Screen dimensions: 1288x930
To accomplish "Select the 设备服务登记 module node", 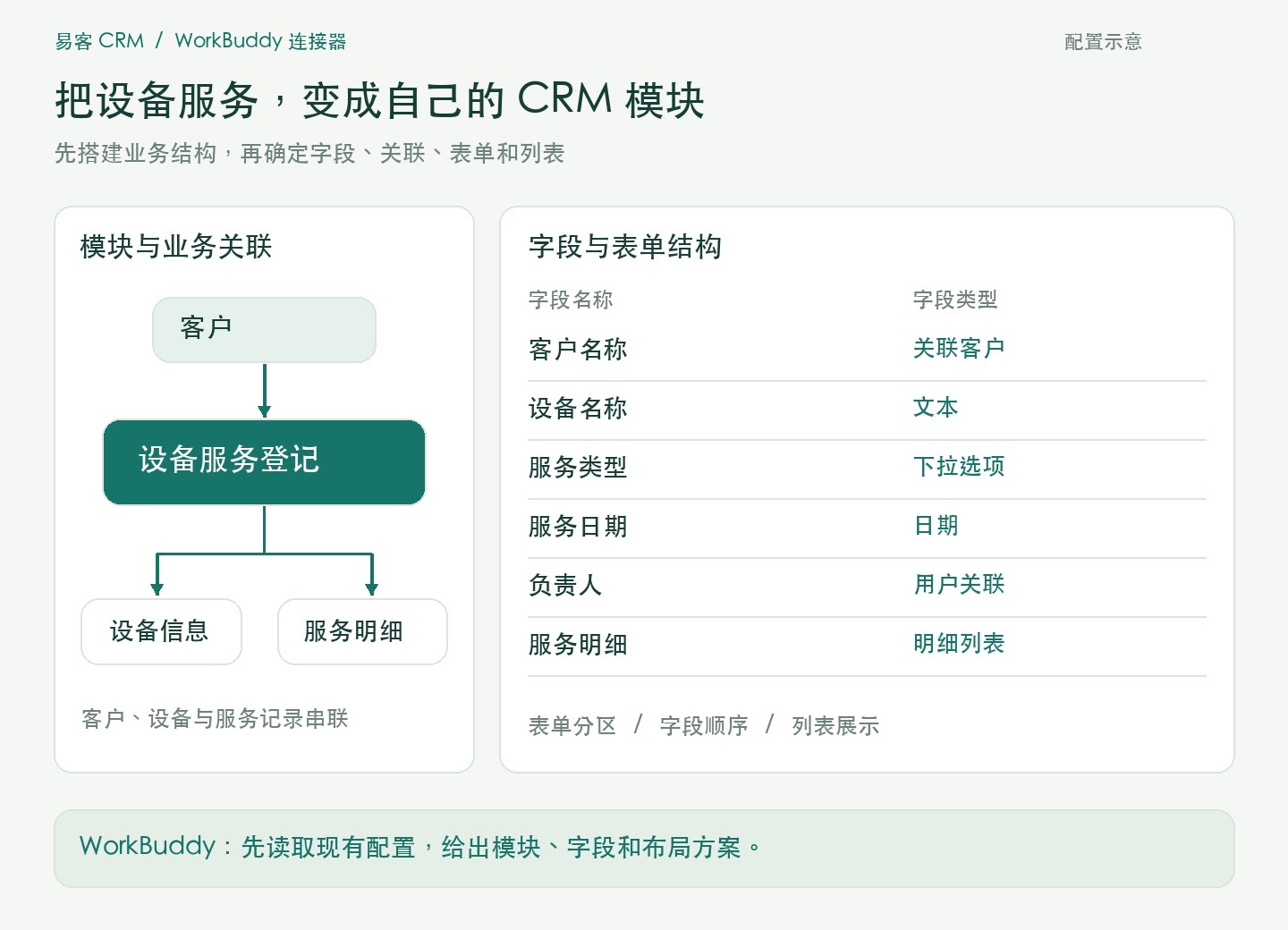I will (264, 462).
